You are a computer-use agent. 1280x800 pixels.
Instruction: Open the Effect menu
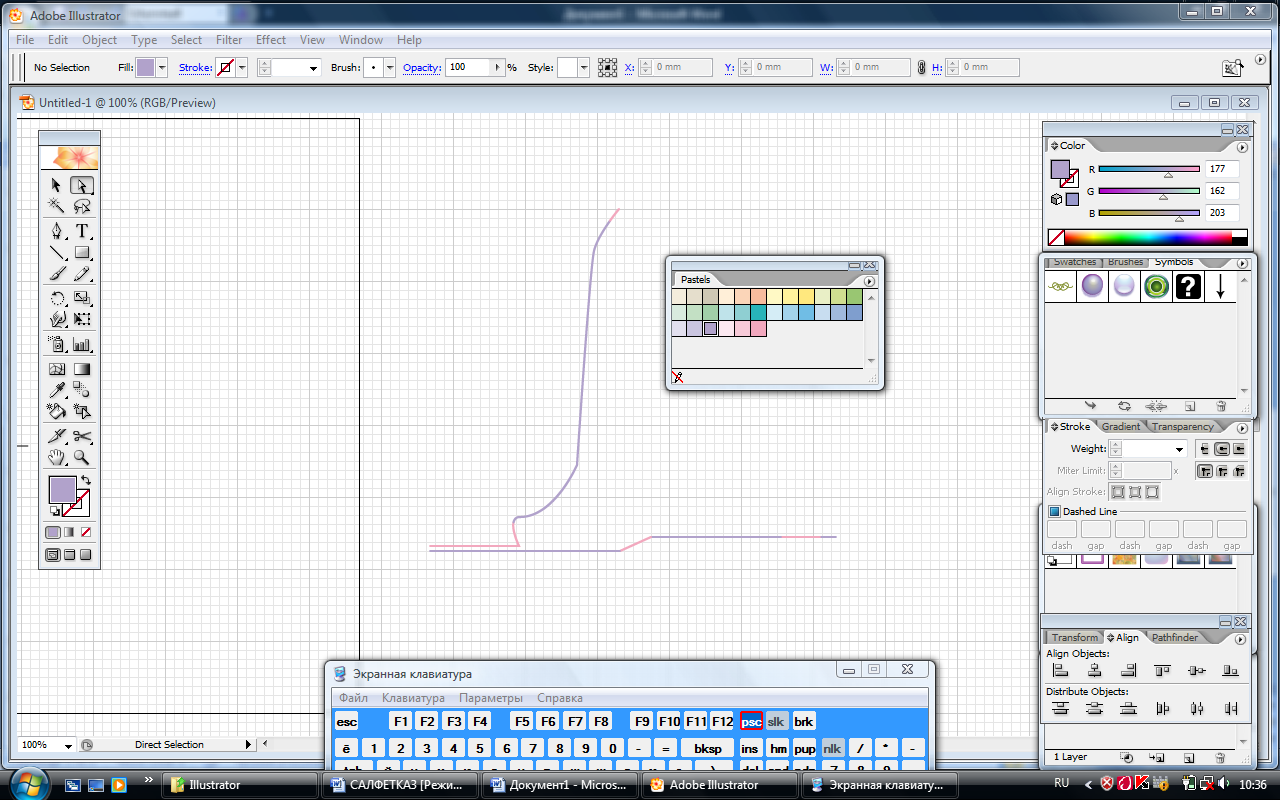[270, 40]
